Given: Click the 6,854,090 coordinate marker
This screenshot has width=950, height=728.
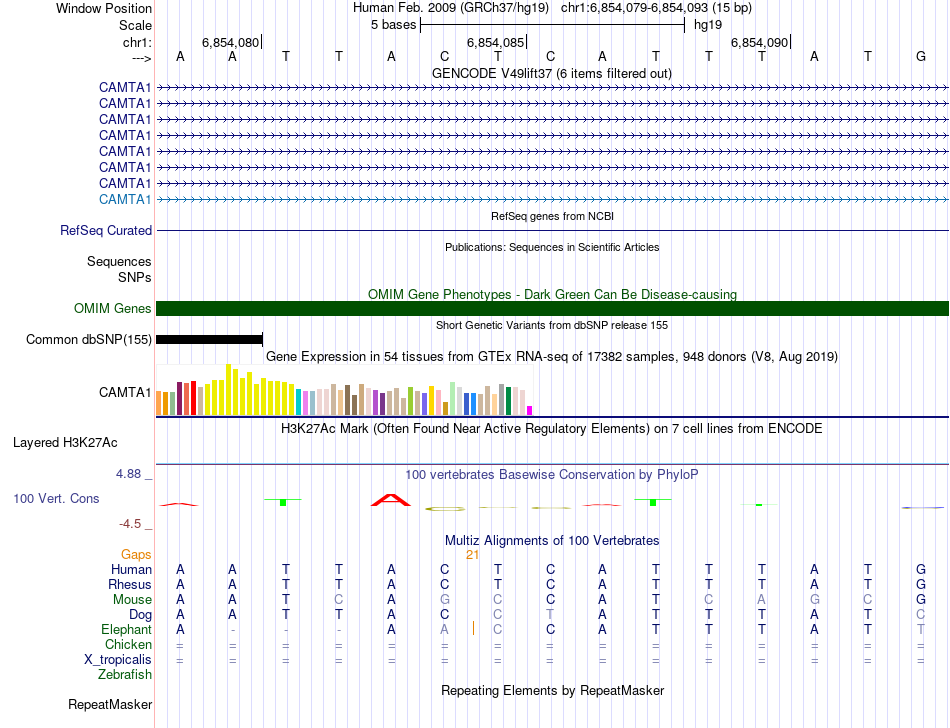Looking at the screenshot, I should [759, 42].
